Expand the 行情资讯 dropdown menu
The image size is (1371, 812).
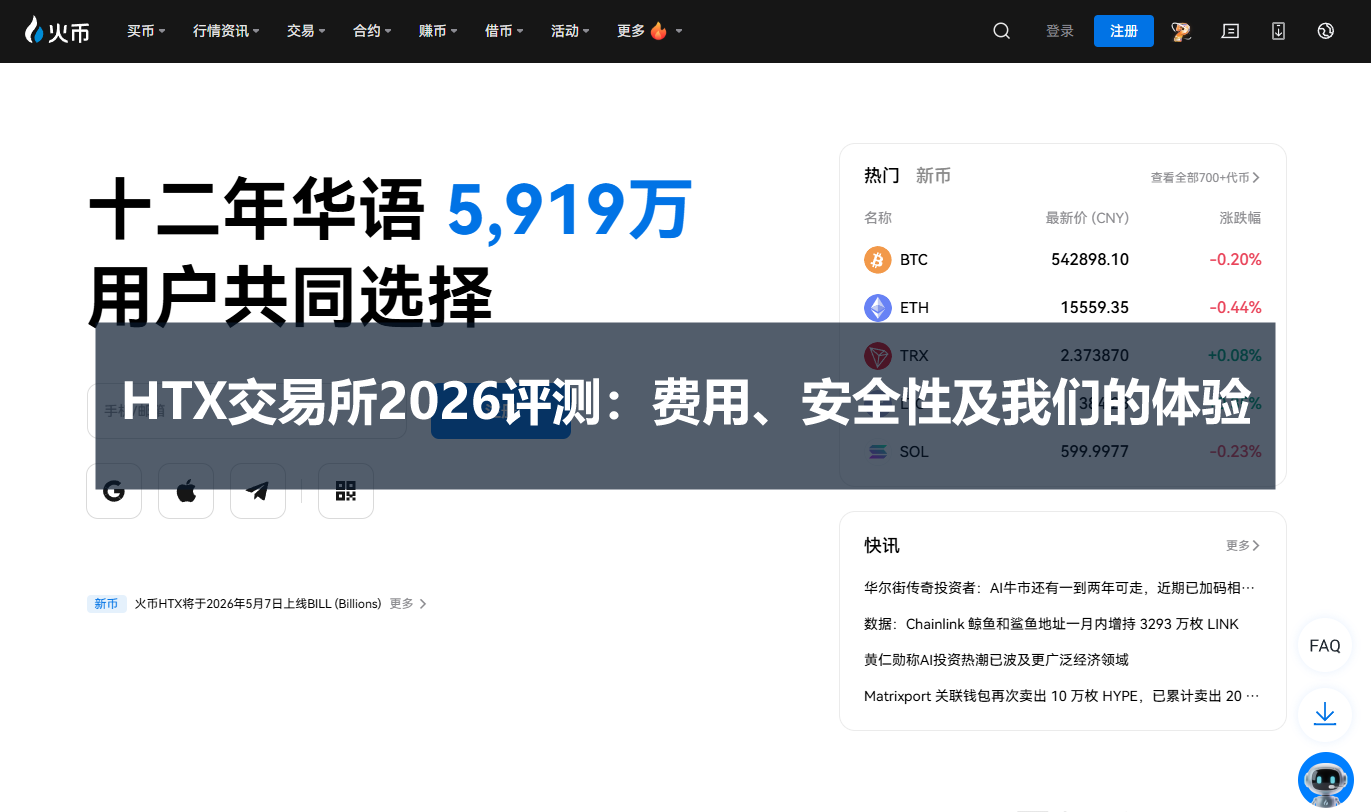click(x=226, y=31)
